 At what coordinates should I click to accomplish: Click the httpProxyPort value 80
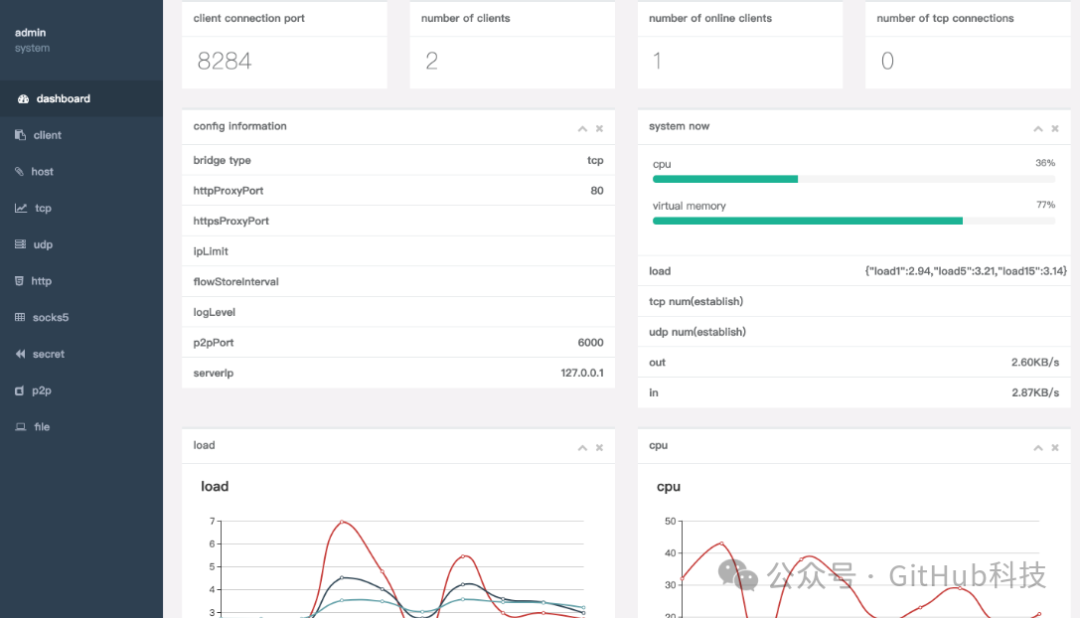597,191
